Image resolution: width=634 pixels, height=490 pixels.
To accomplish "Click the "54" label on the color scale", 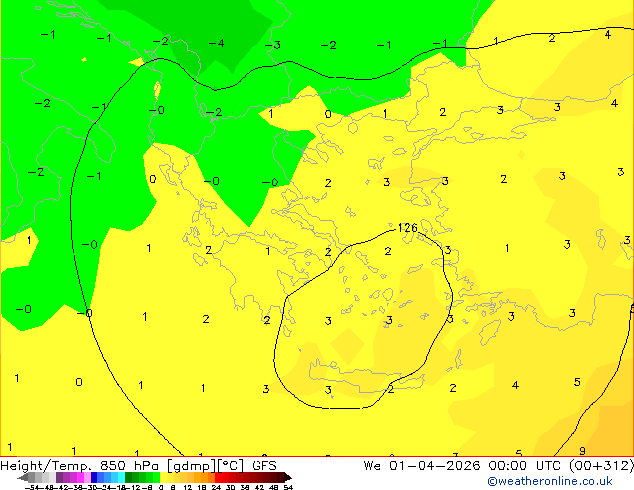I will click(288, 487).
